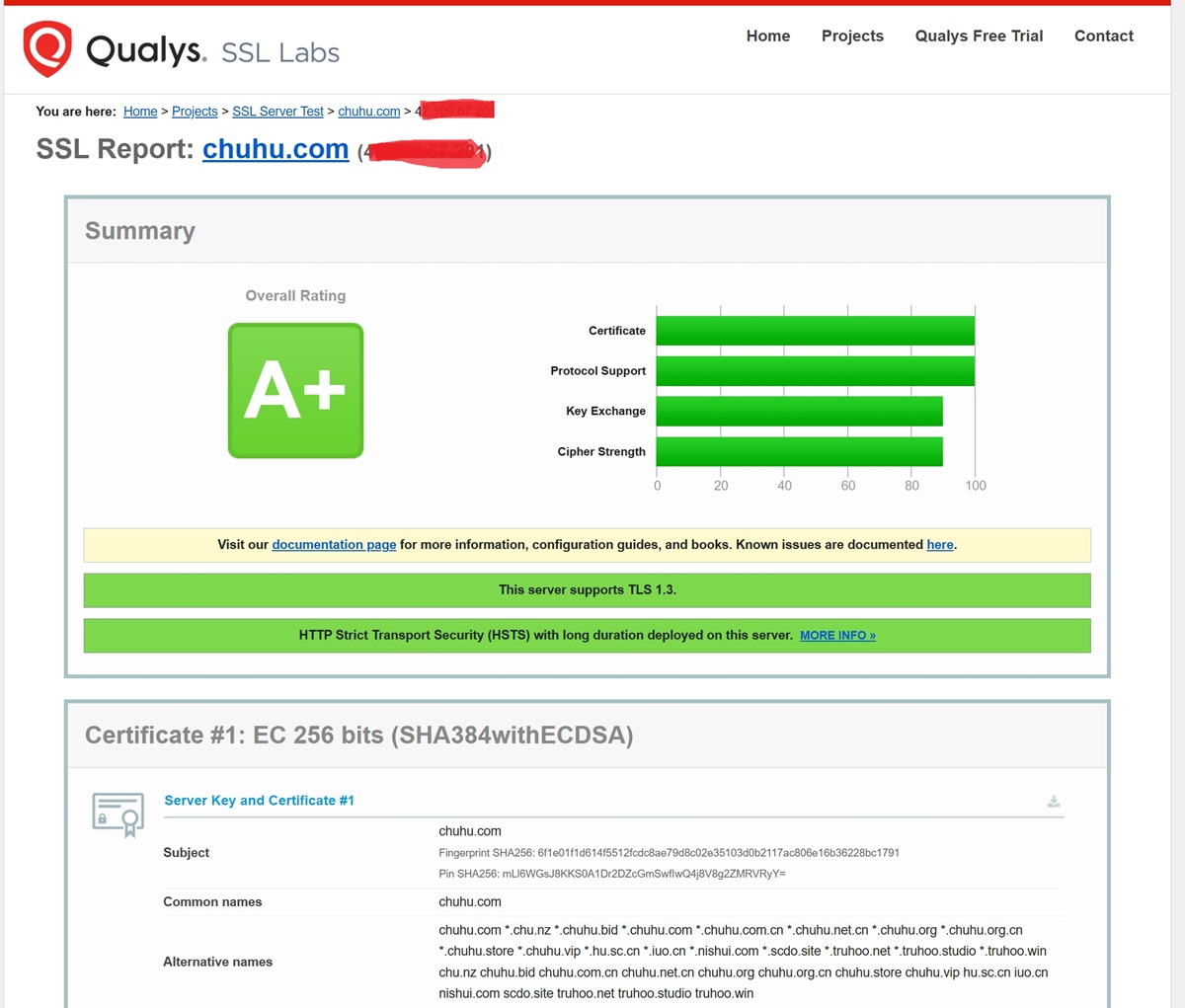The height and width of the screenshot is (1008, 1185).
Task: Open the documentation page link
Action: (334, 545)
